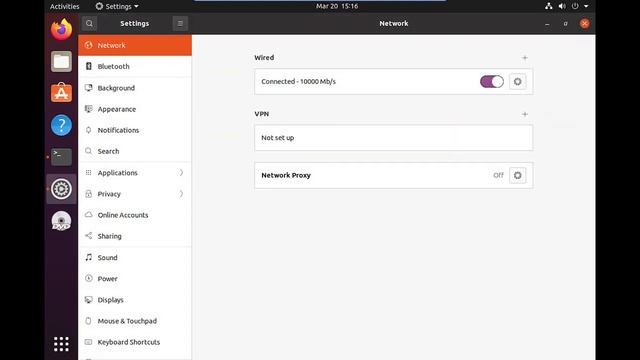The height and width of the screenshot is (360, 640).
Task: Open the Appearance settings panel
Action: coord(135,109)
